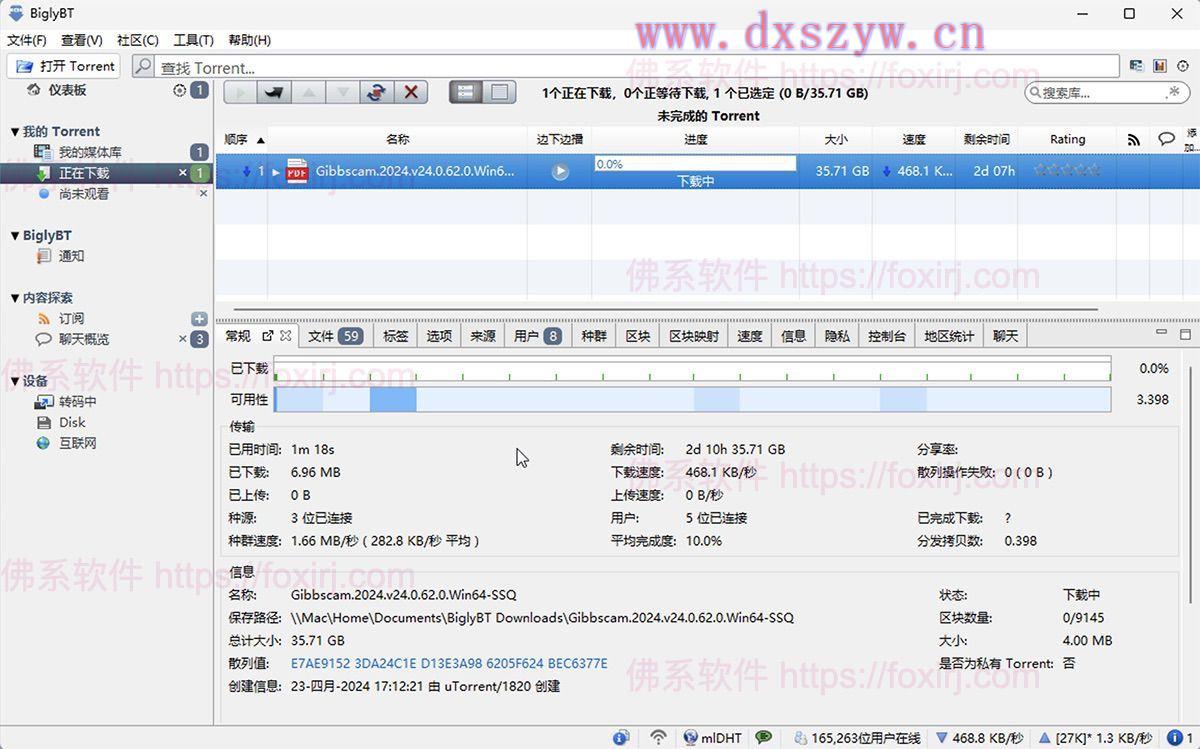This screenshot has width=1200, height=749.
Task: Click the search library options asterisk icon
Action: click(1174, 92)
